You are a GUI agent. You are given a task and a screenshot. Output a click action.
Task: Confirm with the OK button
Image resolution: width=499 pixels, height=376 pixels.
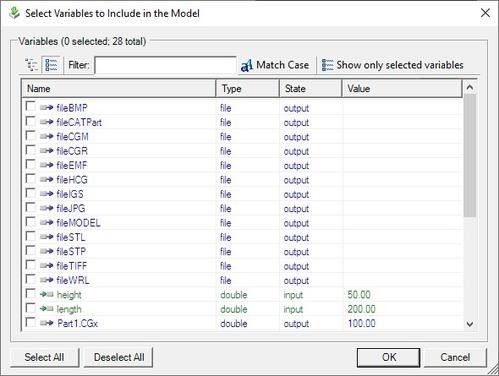(389, 357)
